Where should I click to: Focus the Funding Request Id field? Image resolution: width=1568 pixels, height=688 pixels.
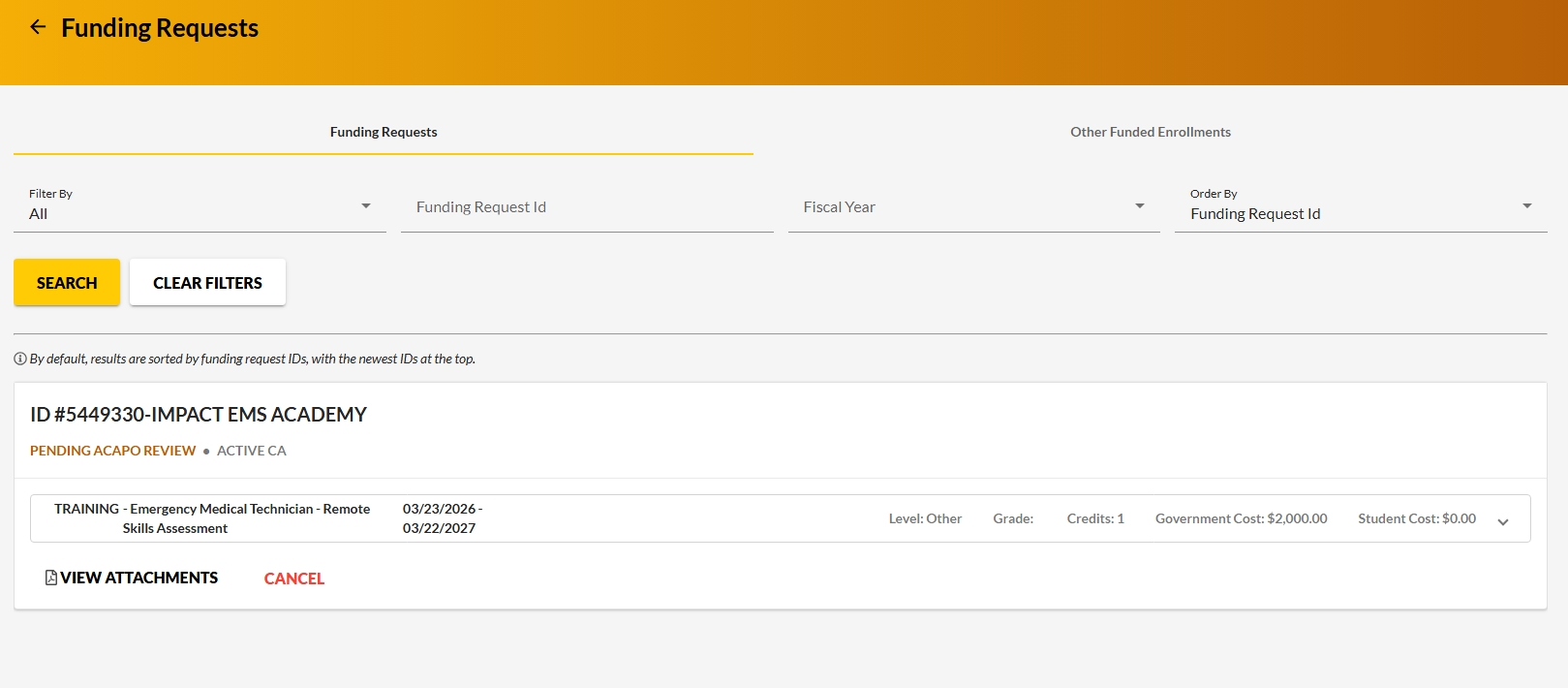click(587, 207)
